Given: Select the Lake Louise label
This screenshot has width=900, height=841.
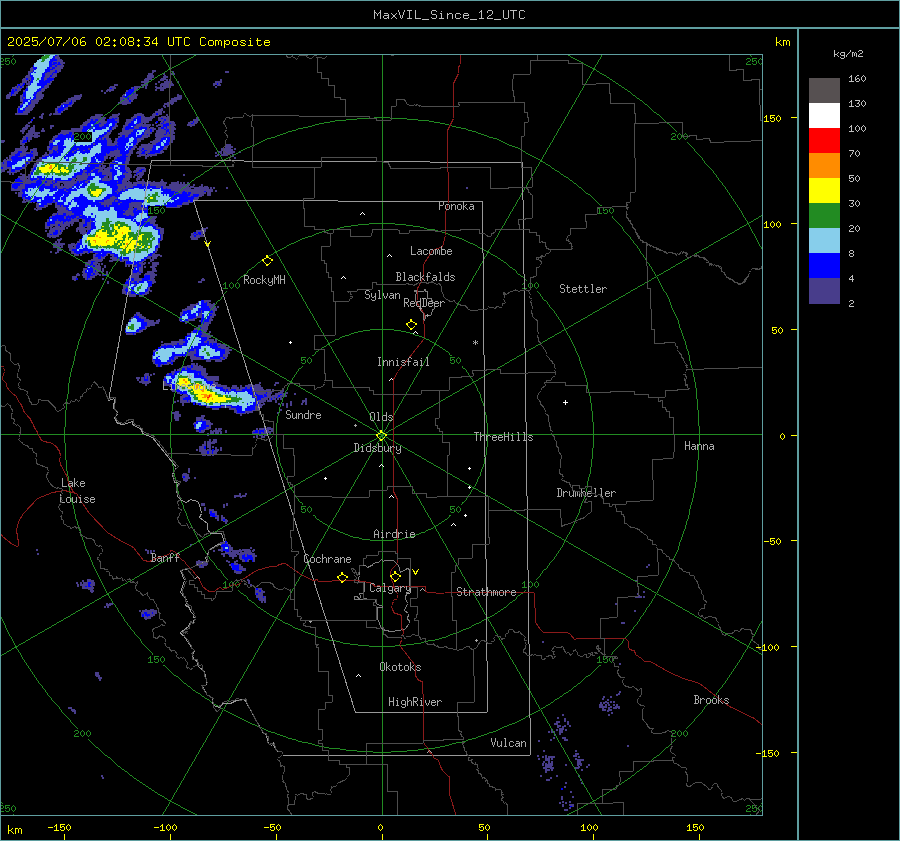Looking at the screenshot, I should click(x=77, y=491).
